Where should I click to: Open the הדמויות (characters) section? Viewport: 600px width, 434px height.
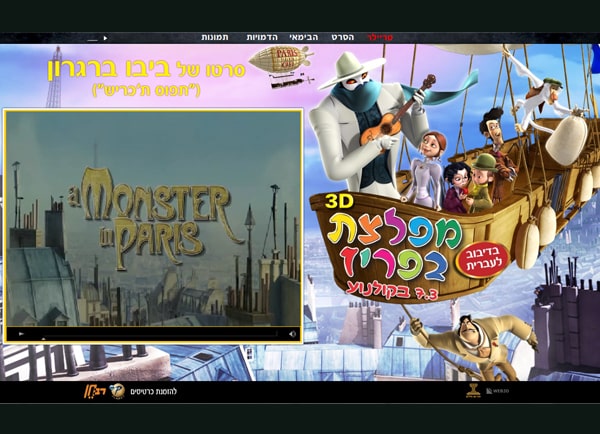tap(262, 38)
